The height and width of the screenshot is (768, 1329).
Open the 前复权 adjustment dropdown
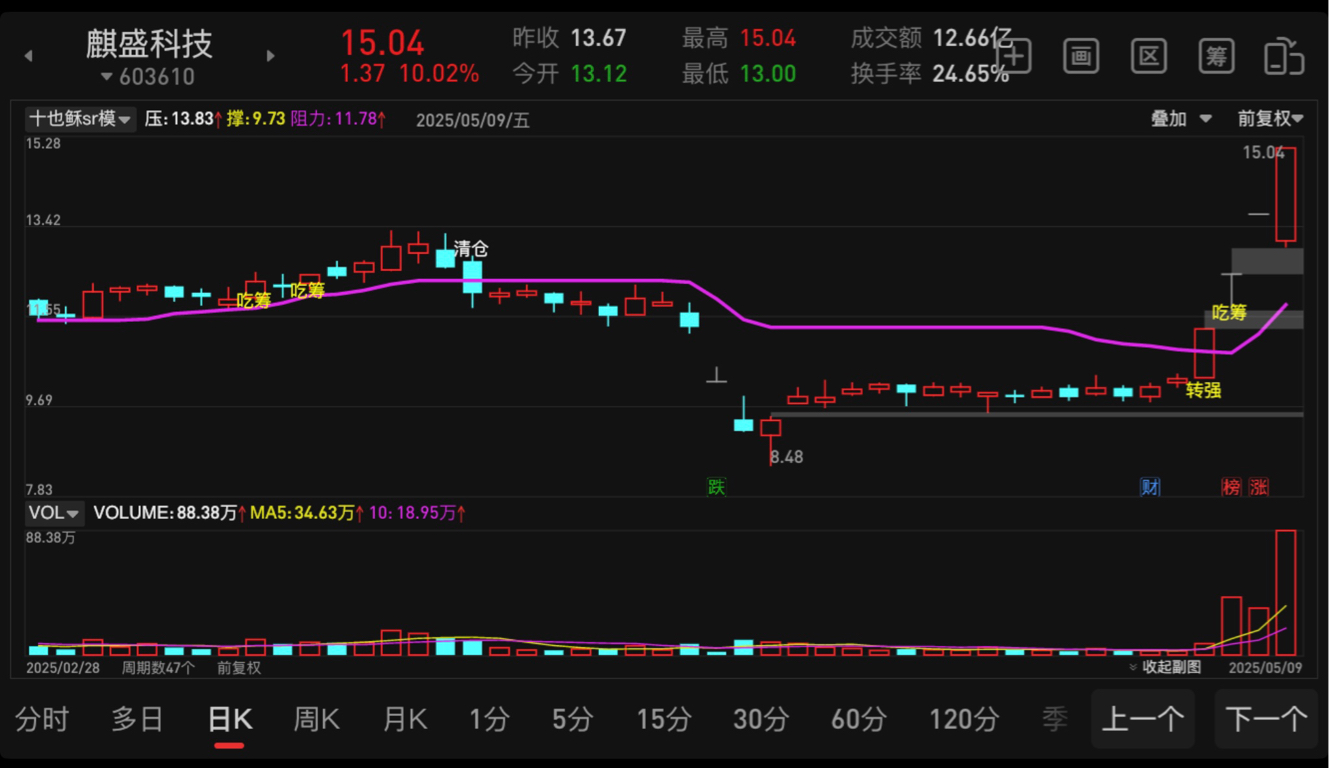[1270, 119]
